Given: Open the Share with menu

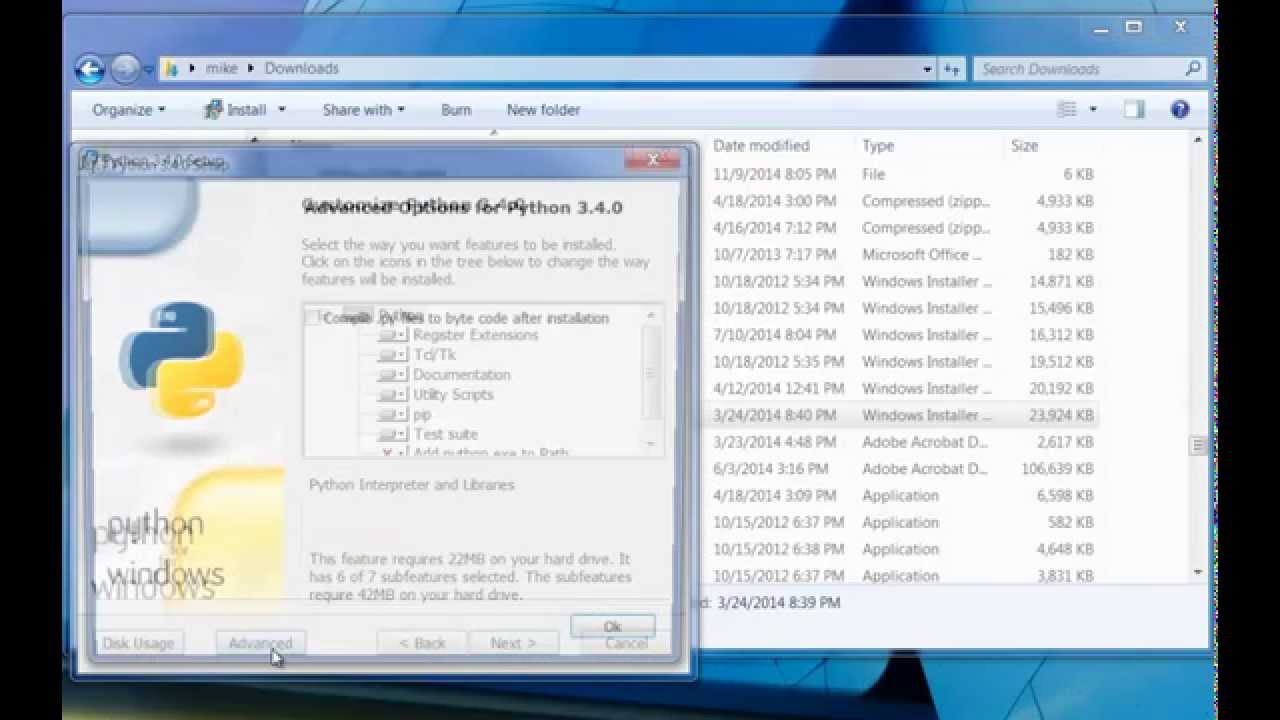Looking at the screenshot, I should [x=363, y=110].
